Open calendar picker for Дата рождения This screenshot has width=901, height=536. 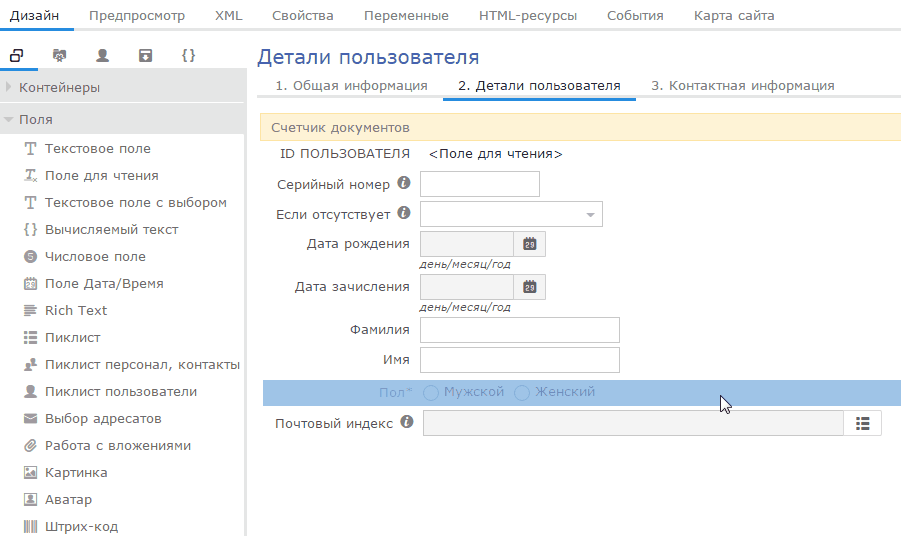530,244
